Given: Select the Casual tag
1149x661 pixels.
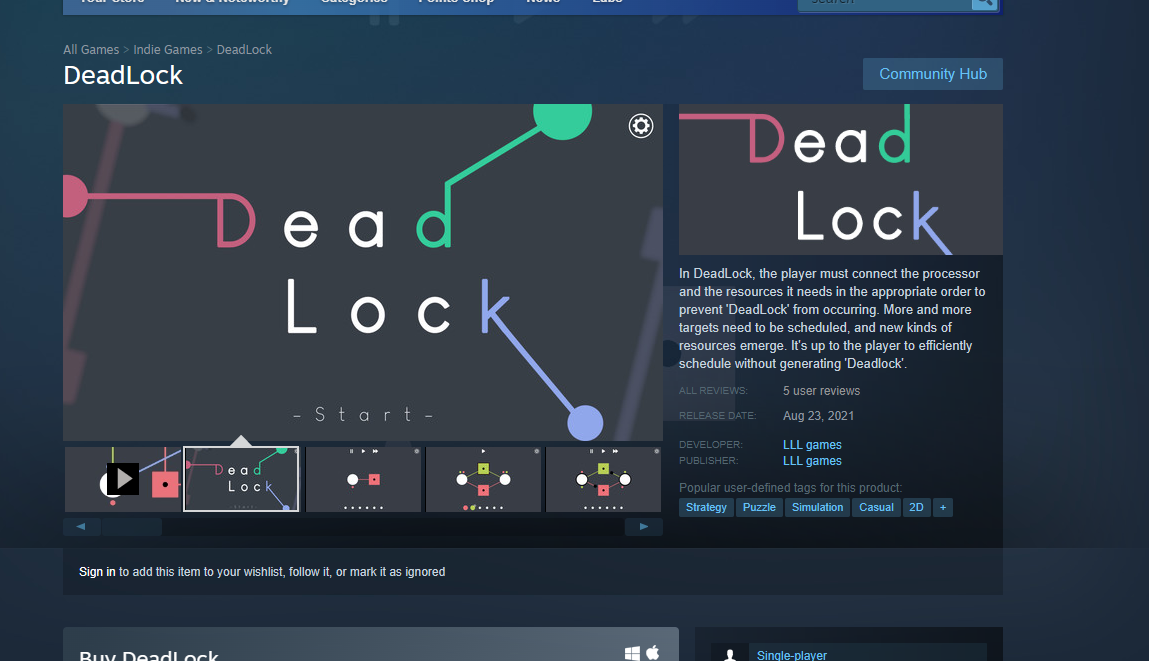Looking at the screenshot, I should [x=876, y=507].
